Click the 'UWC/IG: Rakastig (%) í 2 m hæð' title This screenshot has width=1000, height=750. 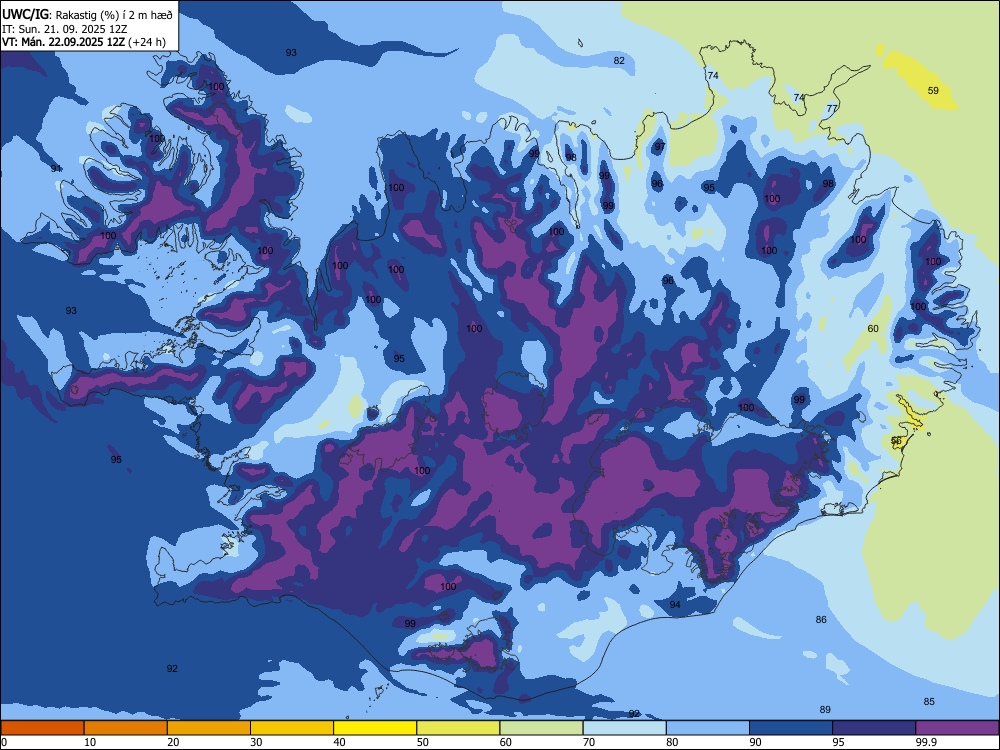click(87, 15)
